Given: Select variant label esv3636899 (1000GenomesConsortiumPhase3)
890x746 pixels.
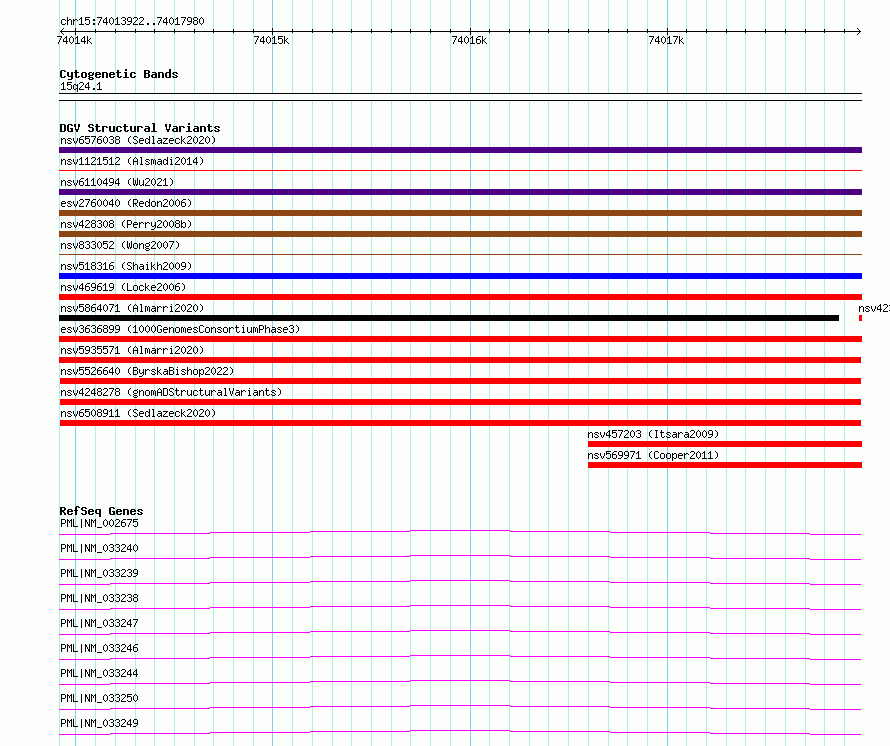Looking at the screenshot, I should point(180,329).
